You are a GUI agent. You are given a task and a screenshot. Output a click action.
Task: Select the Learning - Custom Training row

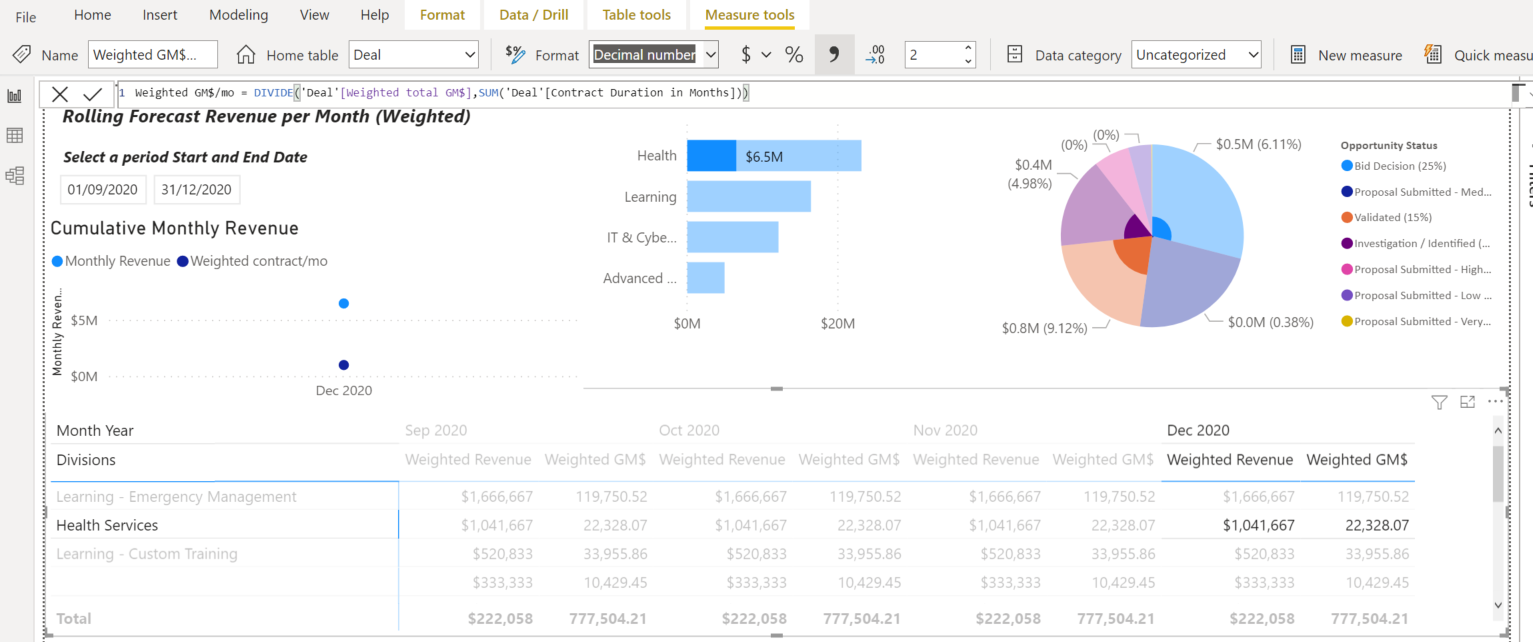(147, 554)
